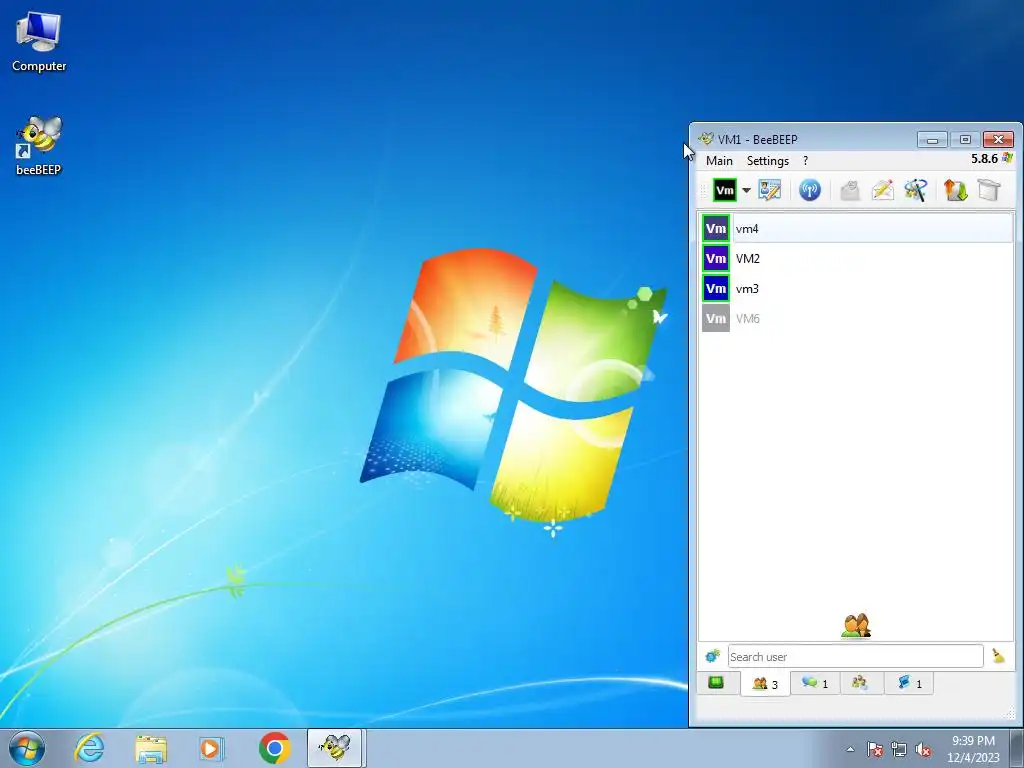Close the BeeBEEP window
The width and height of the screenshot is (1024, 768).
click(999, 139)
